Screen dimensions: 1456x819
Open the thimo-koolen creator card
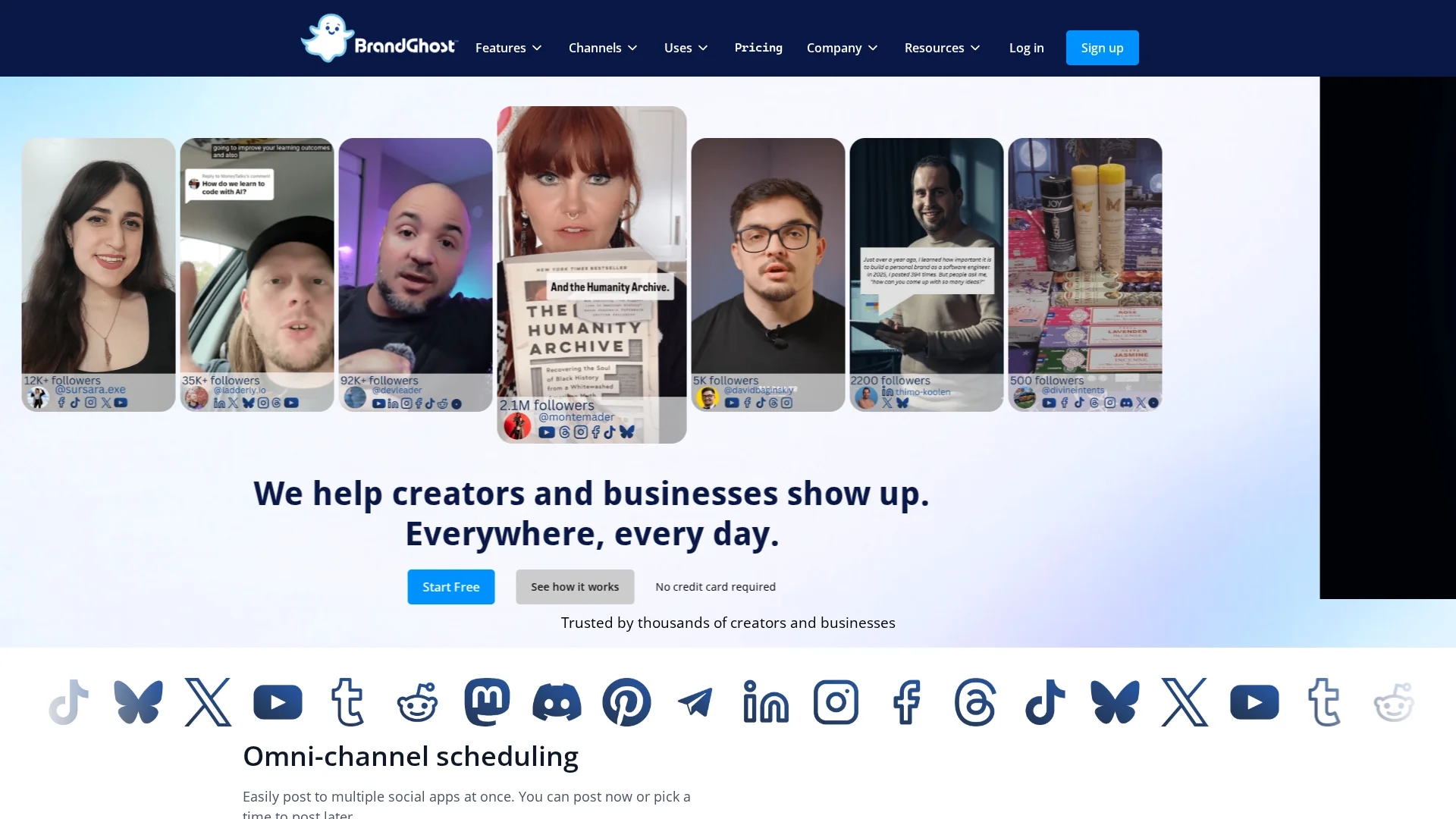click(x=927, y=275)
